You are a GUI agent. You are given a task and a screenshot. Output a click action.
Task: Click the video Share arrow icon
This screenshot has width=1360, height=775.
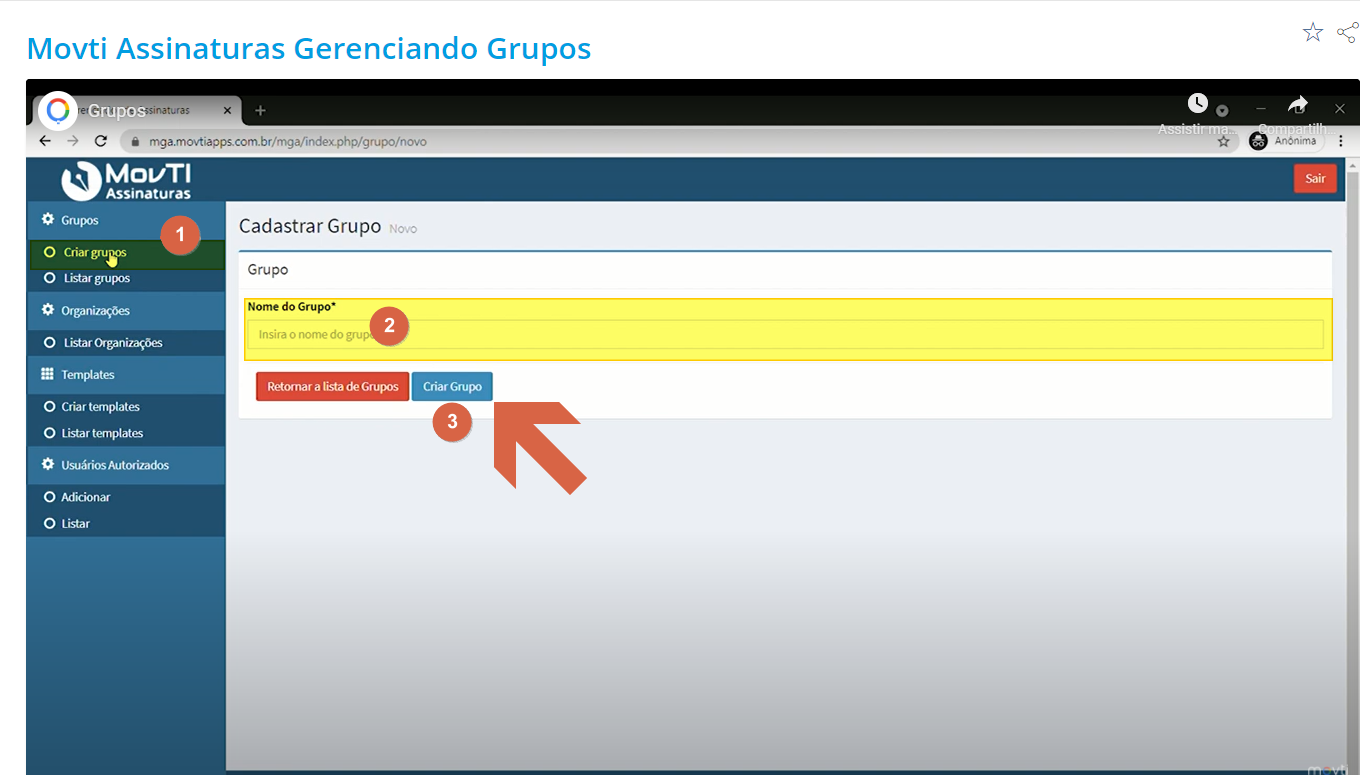pyautogui.click(x=1297, y=104)
